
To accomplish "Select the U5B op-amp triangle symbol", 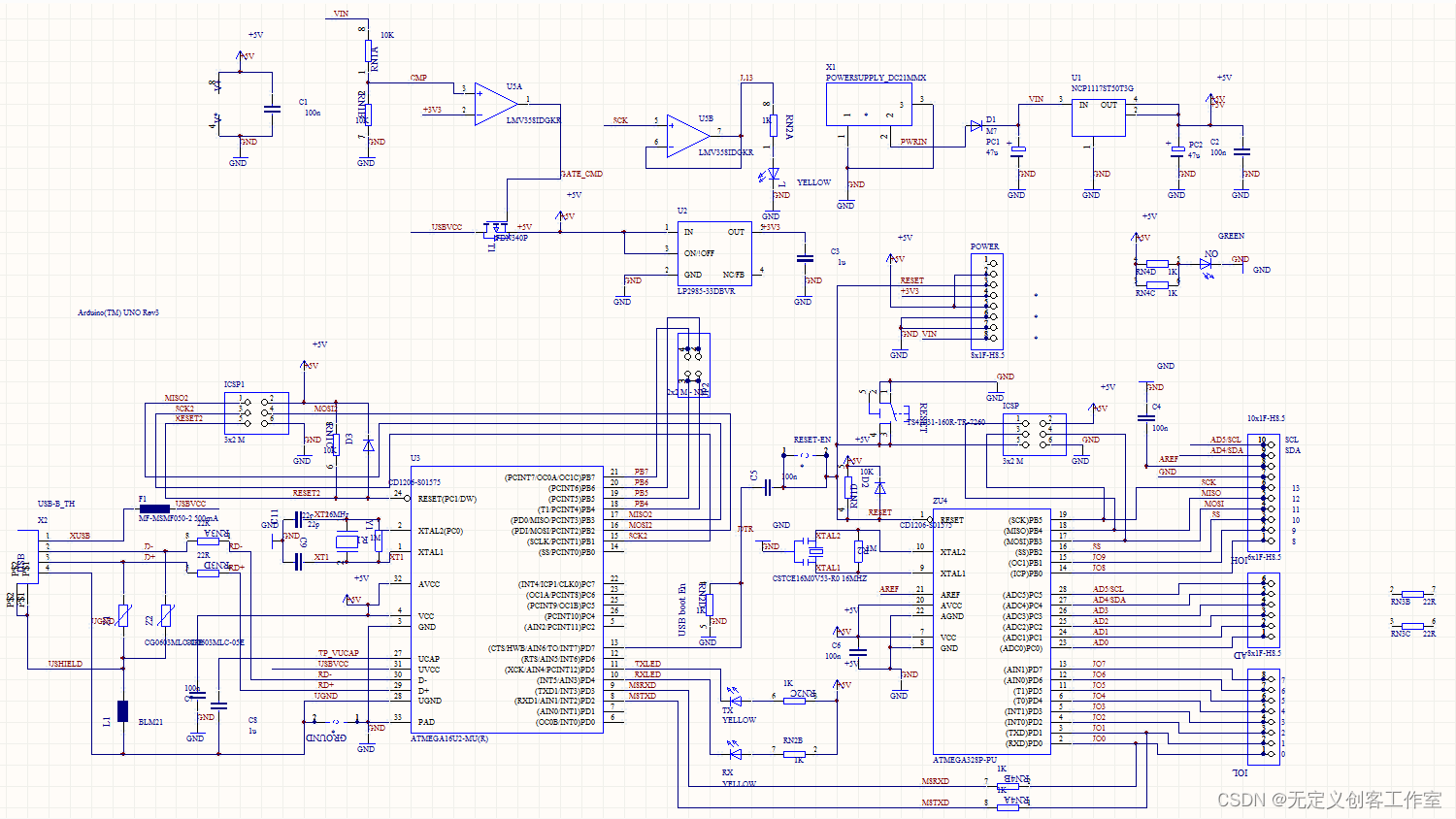I will [x=689, y=135].
